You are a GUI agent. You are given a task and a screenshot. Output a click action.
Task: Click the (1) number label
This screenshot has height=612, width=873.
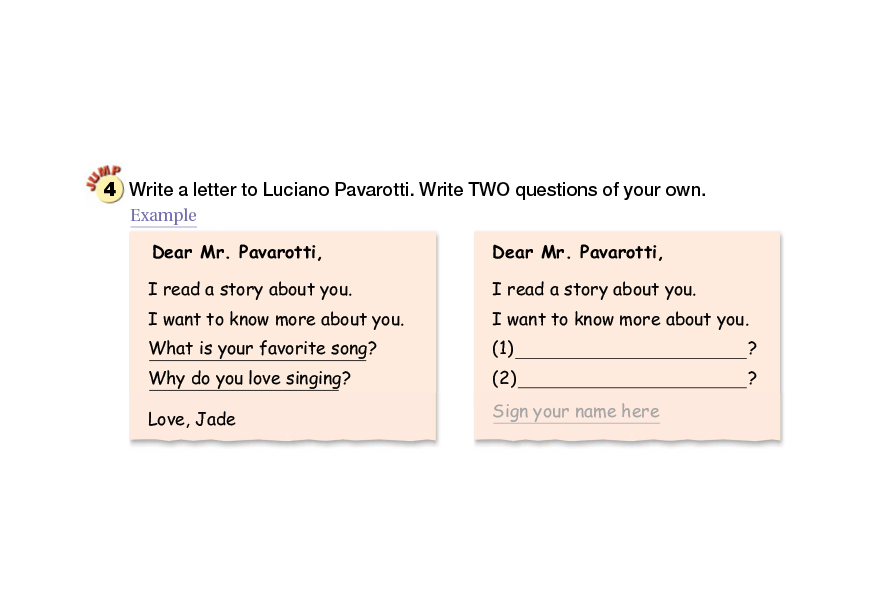(503, 349)
